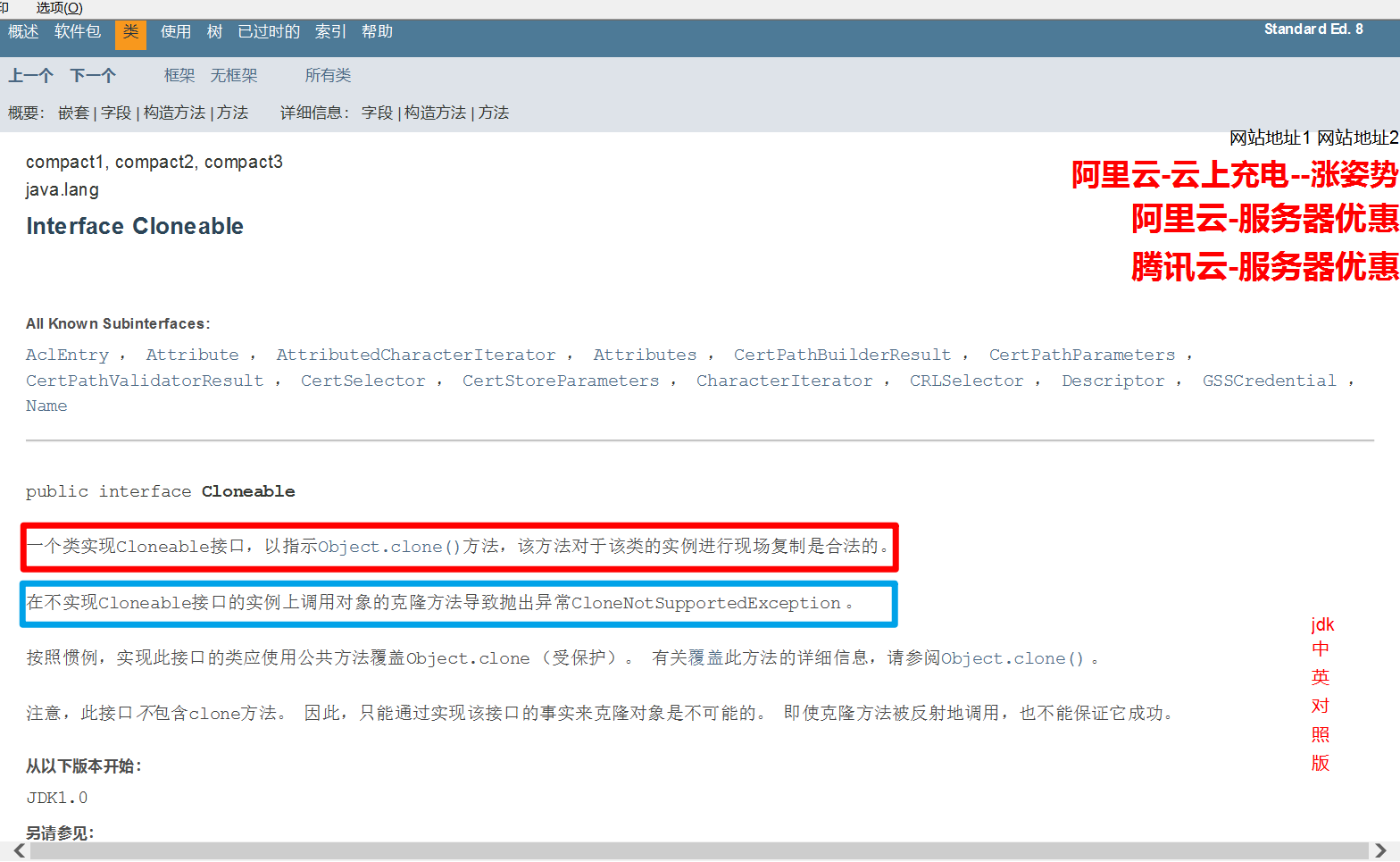Follow the CloneNotSupportedException link
Viewport: 1400px width, 862px height.
706,603
